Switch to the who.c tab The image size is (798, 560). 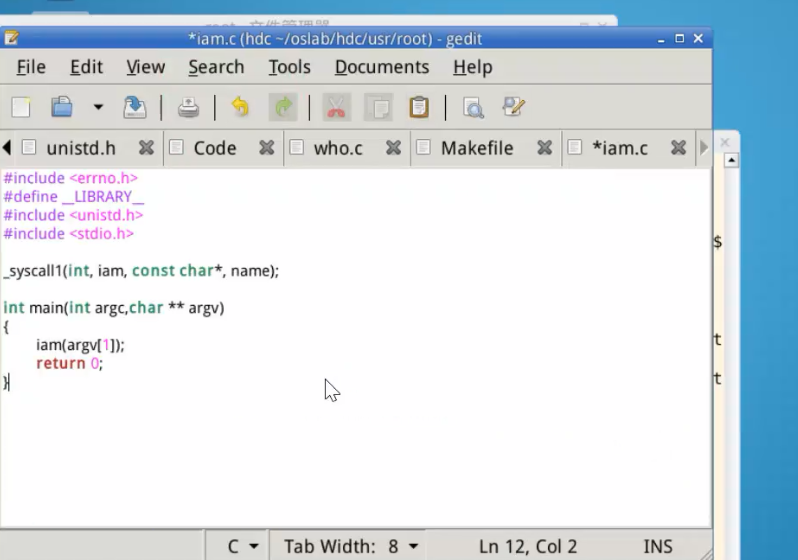[x=337, y=148]
